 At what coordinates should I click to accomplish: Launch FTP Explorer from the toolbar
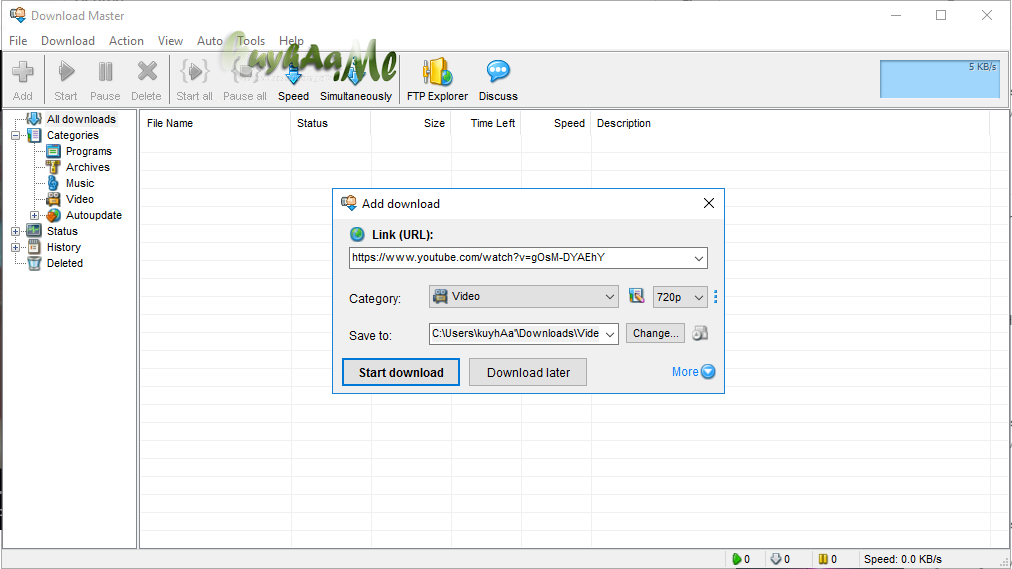tap(438, 80)
